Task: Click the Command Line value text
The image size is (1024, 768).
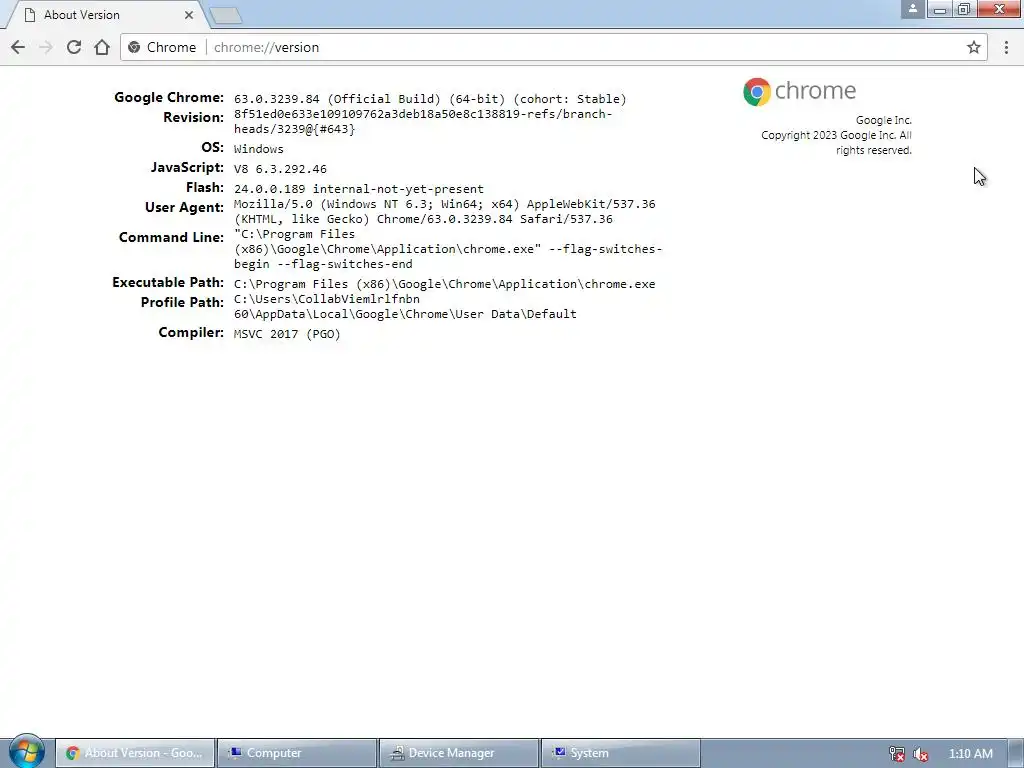Action: point(448,249)
